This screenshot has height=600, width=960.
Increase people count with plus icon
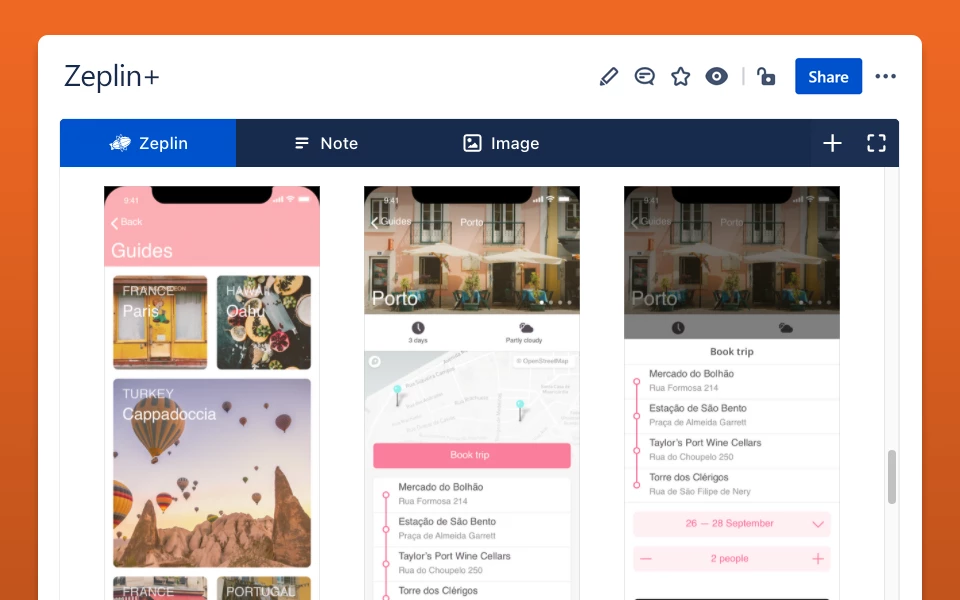click(817, 559)
